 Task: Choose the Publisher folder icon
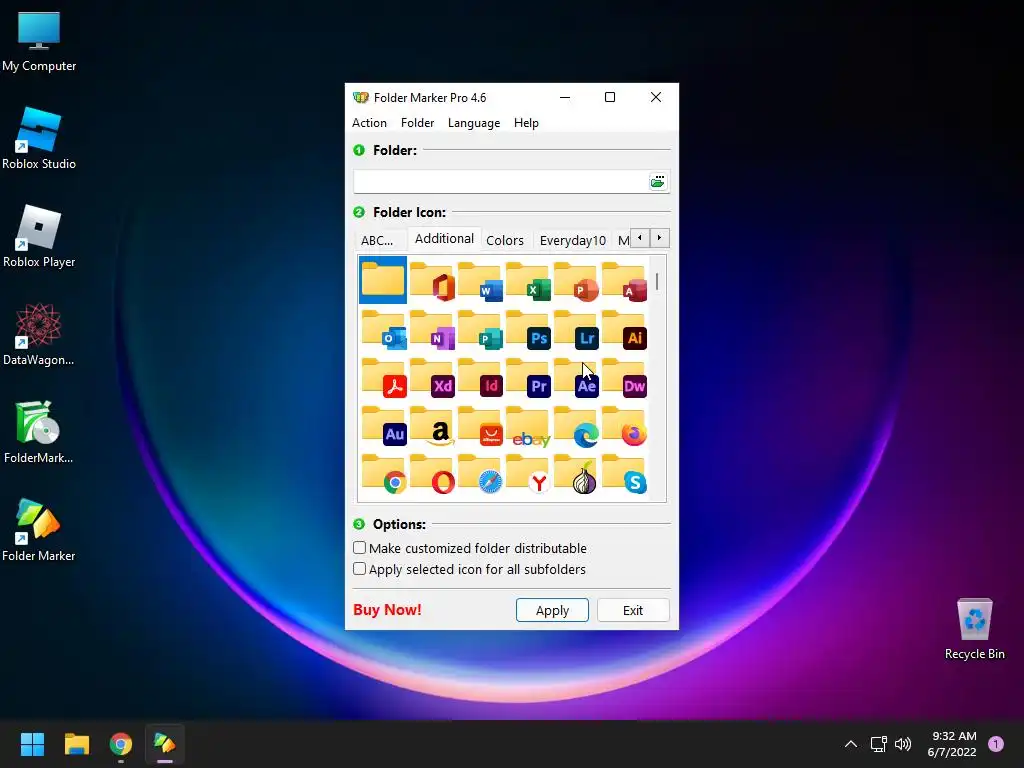pyautogui.click(x=479, y=329)
